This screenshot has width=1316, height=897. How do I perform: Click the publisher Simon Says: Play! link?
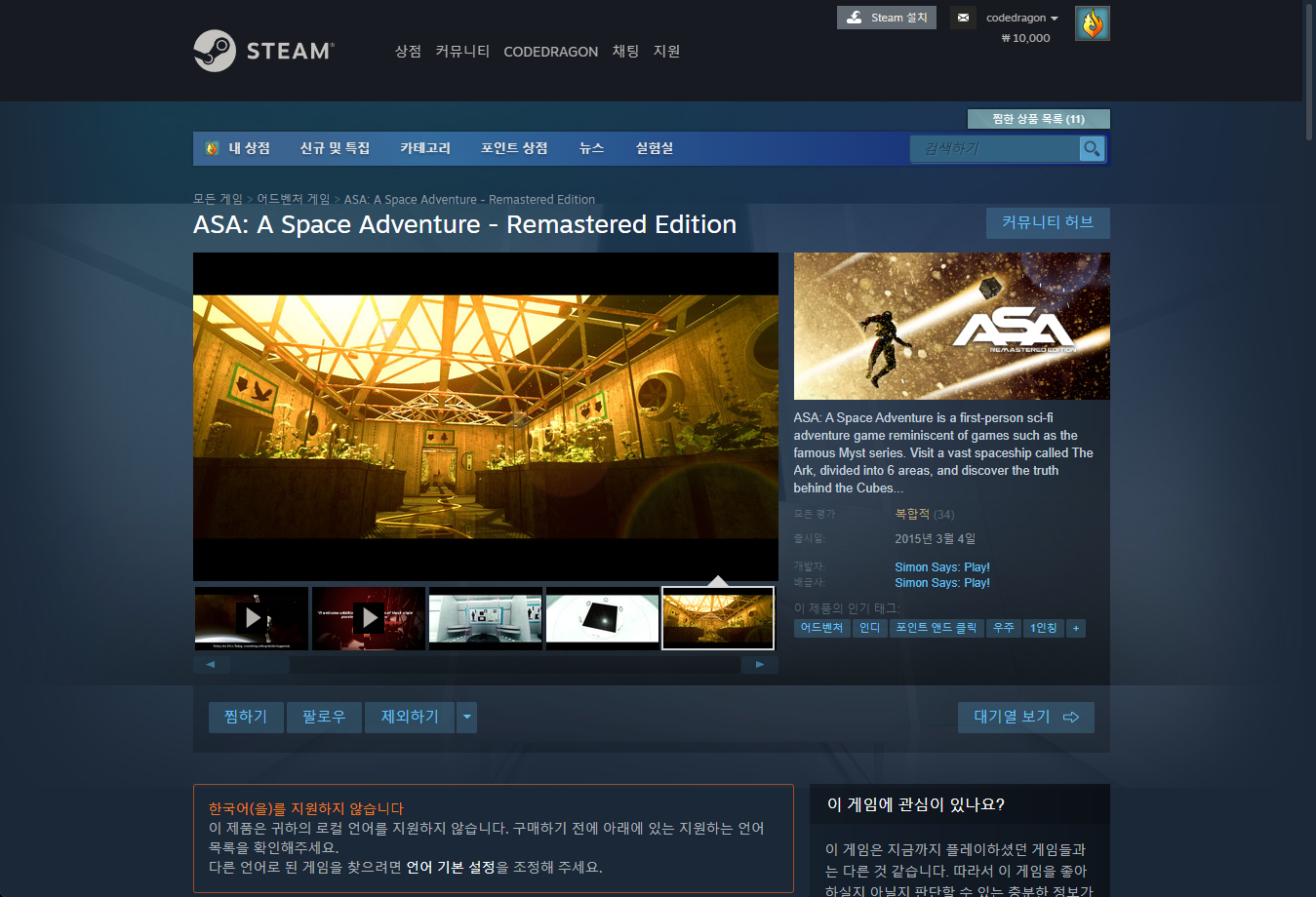[x=942, y=582]
